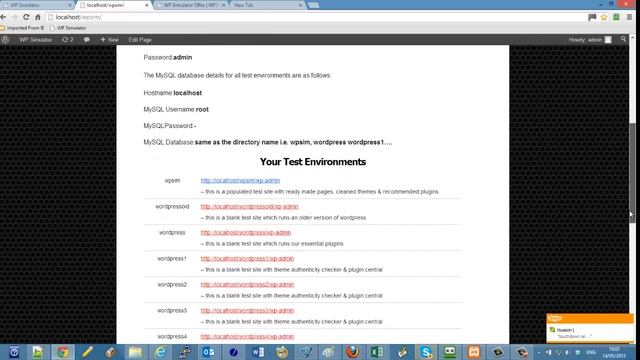Open Microsoft Word from the taskbar
The image size is (640, 360).
coord(258,352)
